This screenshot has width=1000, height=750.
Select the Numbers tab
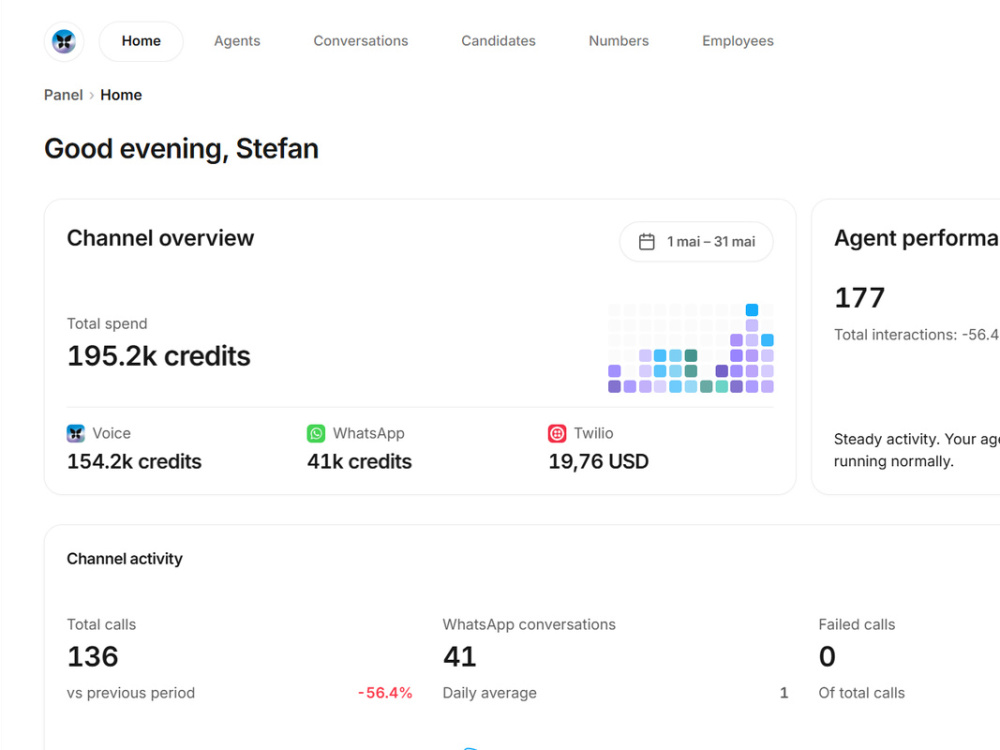619,41
